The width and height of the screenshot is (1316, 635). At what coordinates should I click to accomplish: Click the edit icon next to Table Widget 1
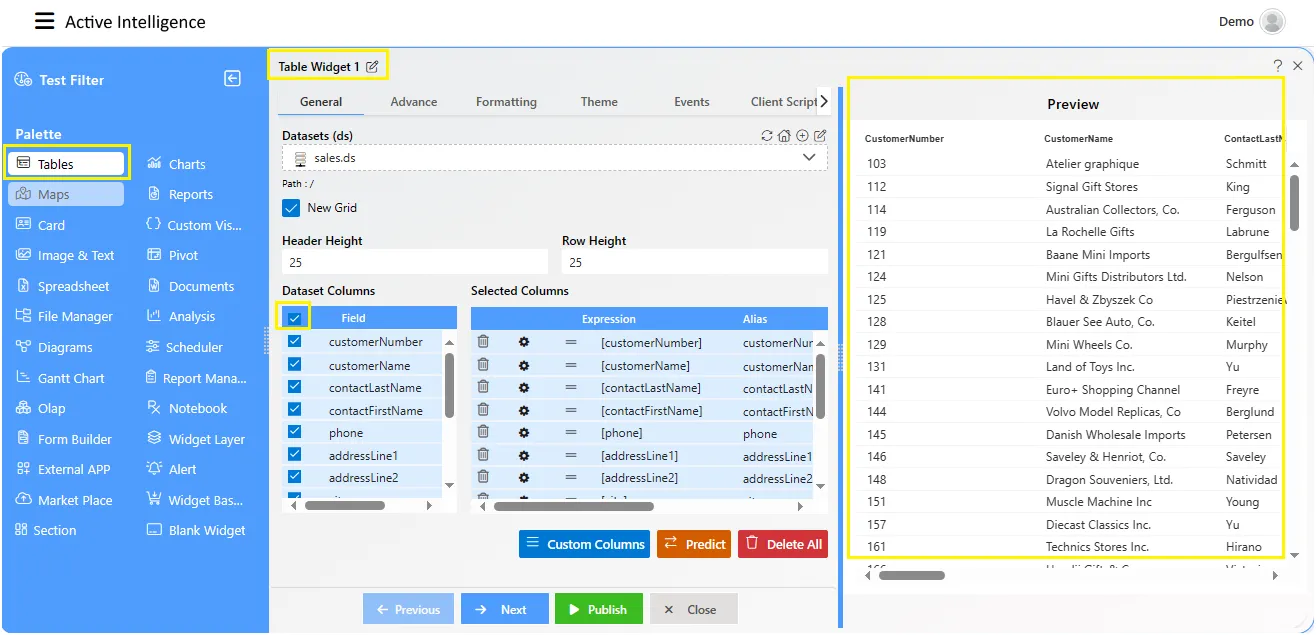[x=372, y=67]
